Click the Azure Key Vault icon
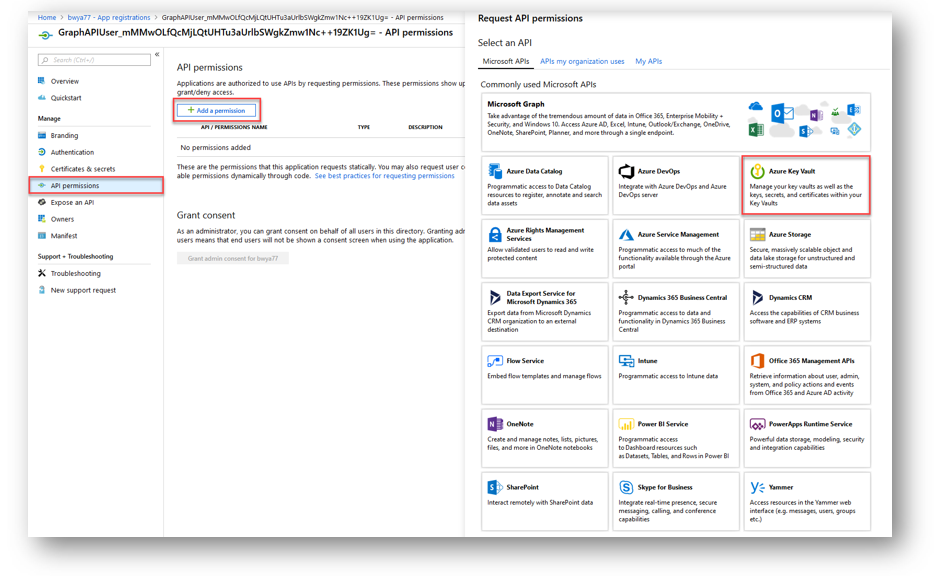This screenshot has width=944, height=576. [x=757, y=172]
